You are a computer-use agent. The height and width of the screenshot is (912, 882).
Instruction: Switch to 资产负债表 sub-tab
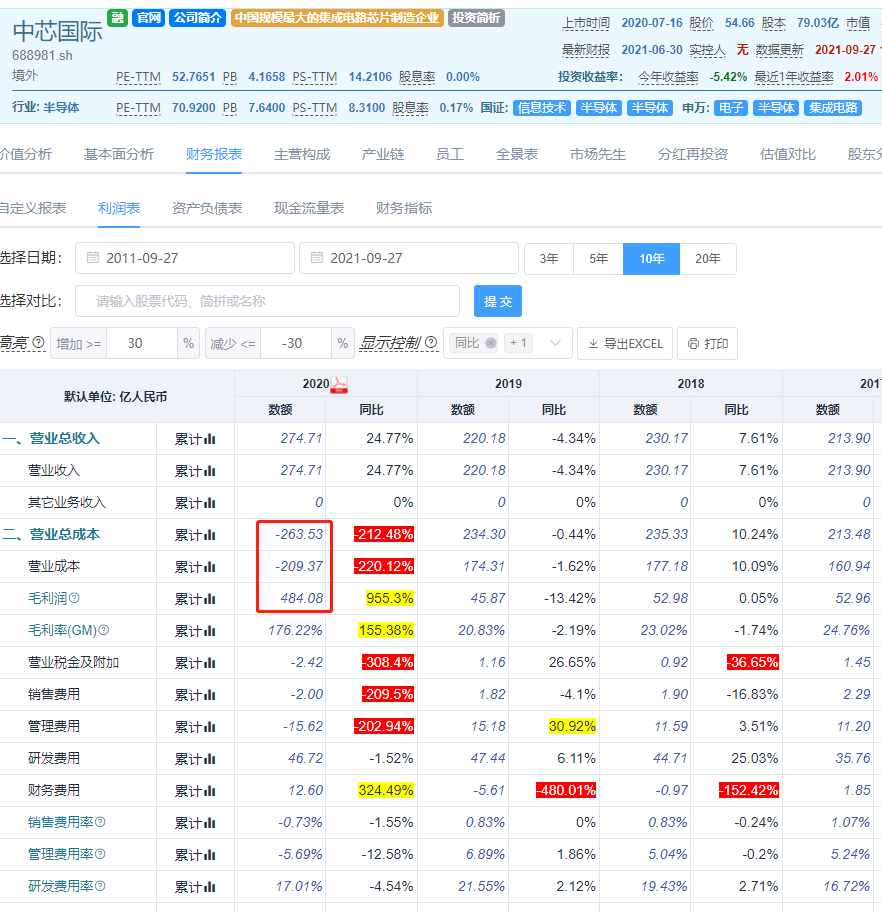coord(207,208)
